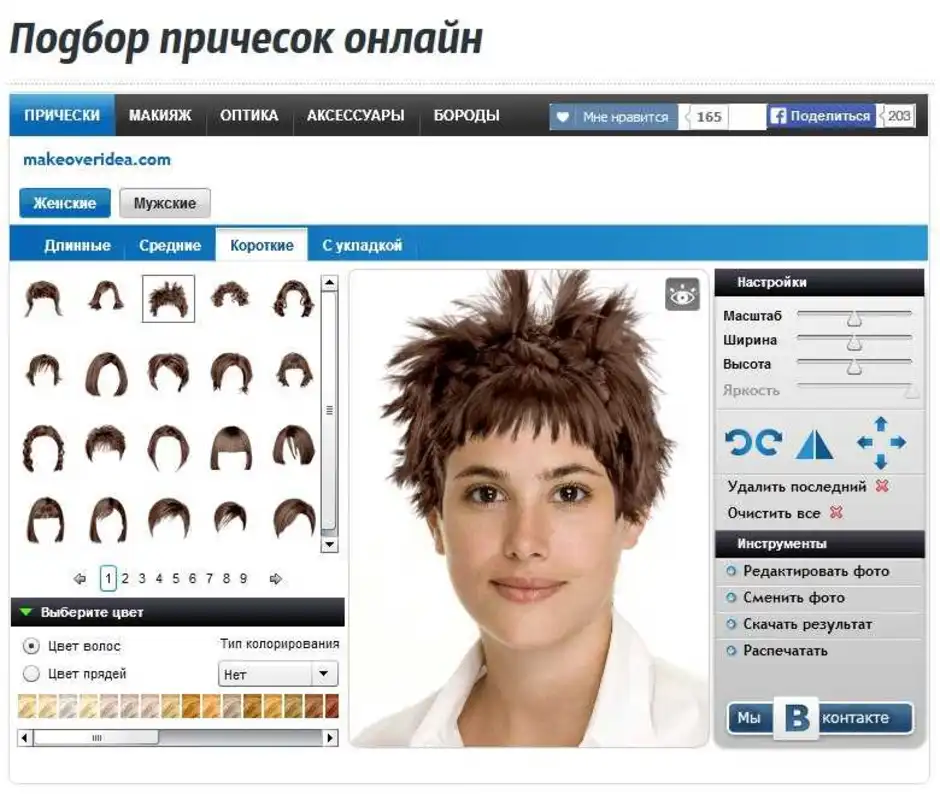Open Редактировать фото tool
940x794 pixels.
coord(816,571)
